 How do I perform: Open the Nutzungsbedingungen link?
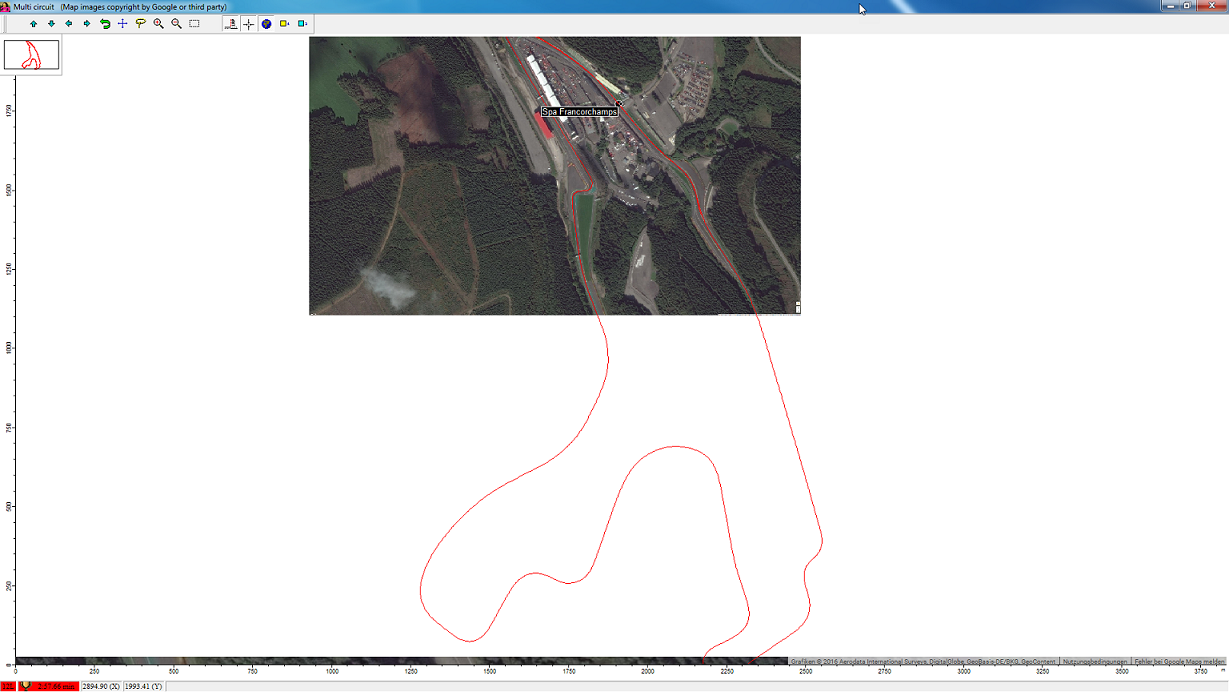coord(1095,661)
